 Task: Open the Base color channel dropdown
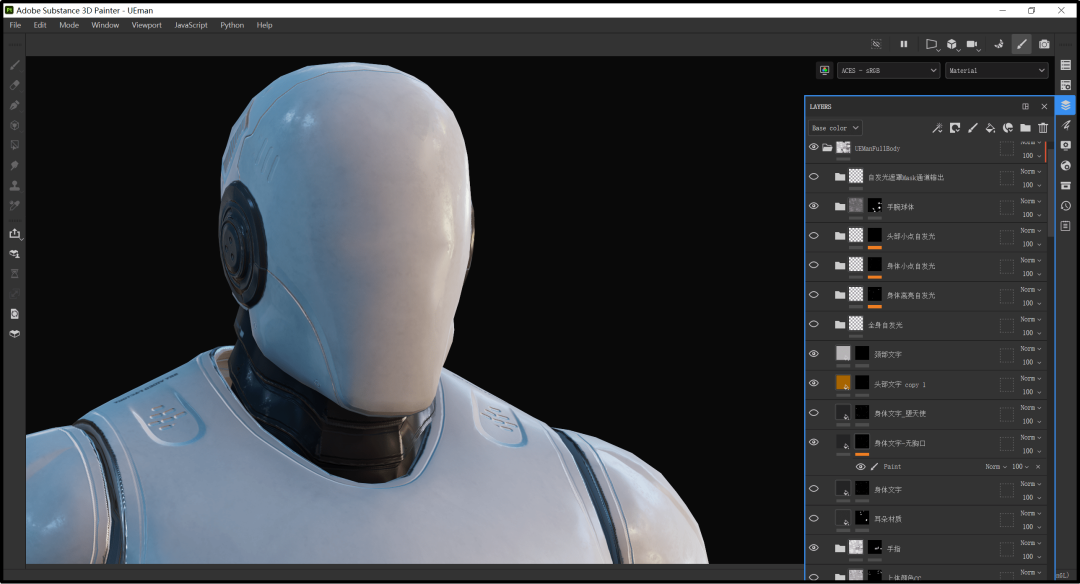[835, 128]
